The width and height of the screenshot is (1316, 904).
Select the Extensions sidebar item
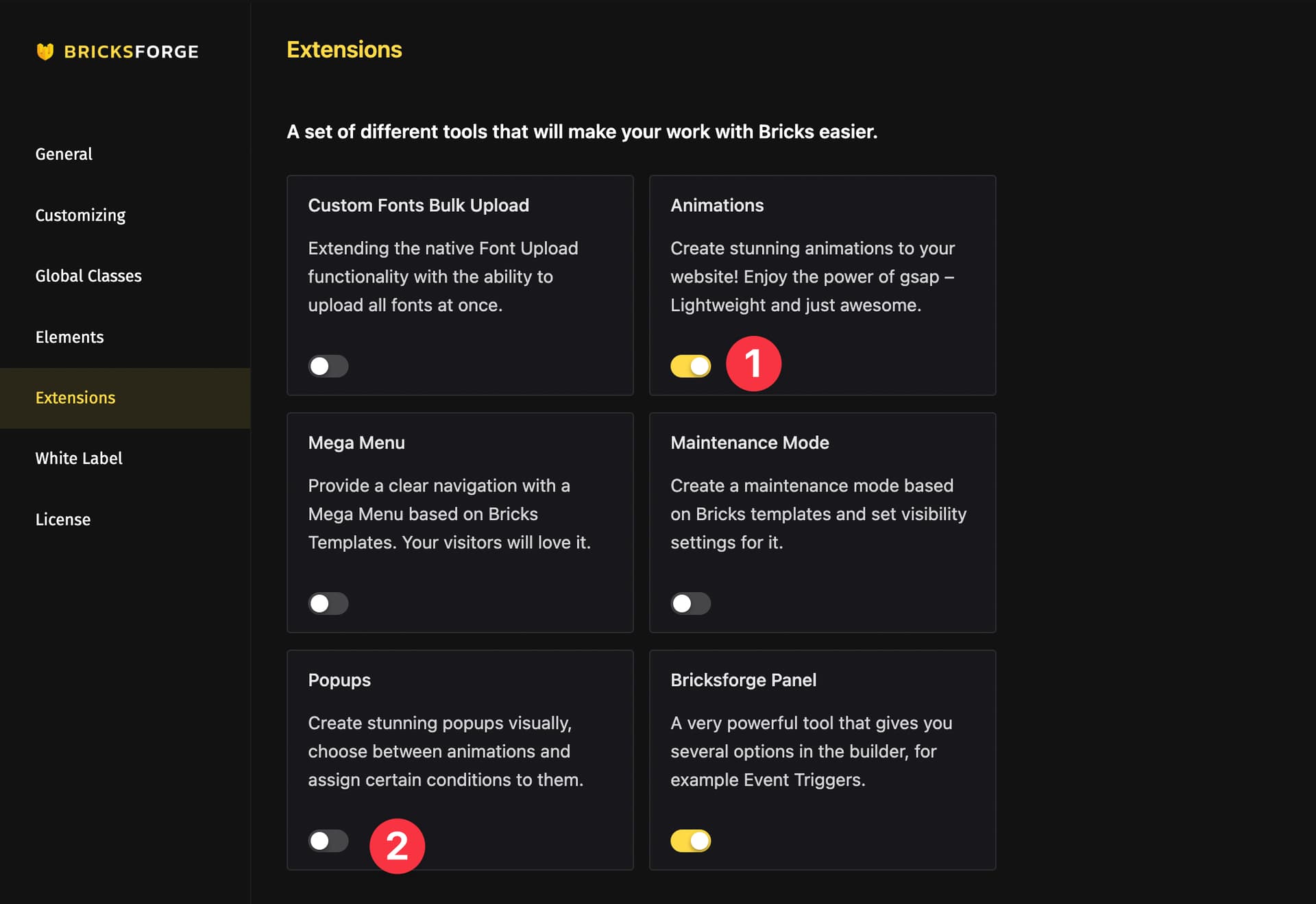125,398
